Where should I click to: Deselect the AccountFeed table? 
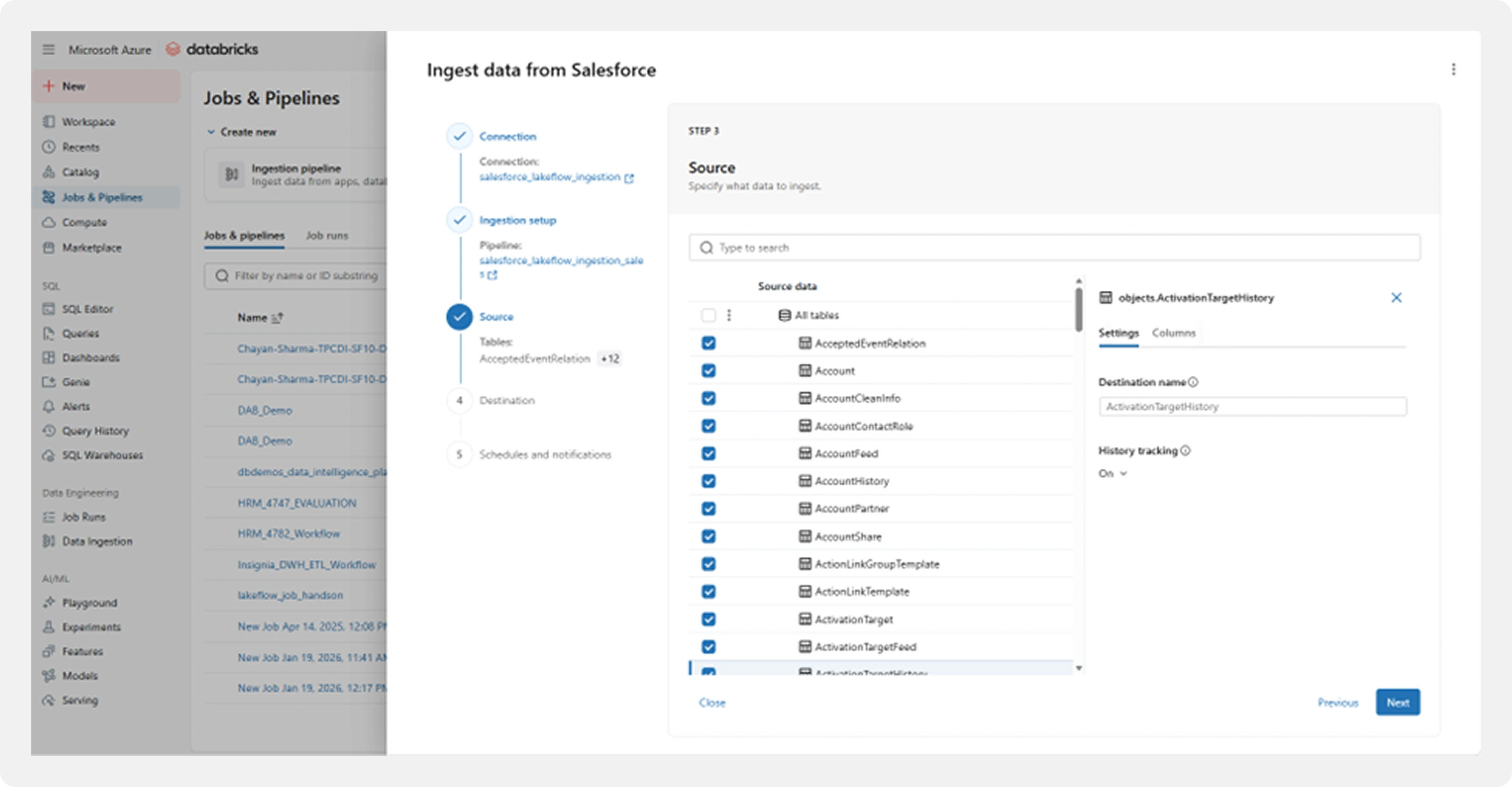pyautogui.click(x=709, y=453)
